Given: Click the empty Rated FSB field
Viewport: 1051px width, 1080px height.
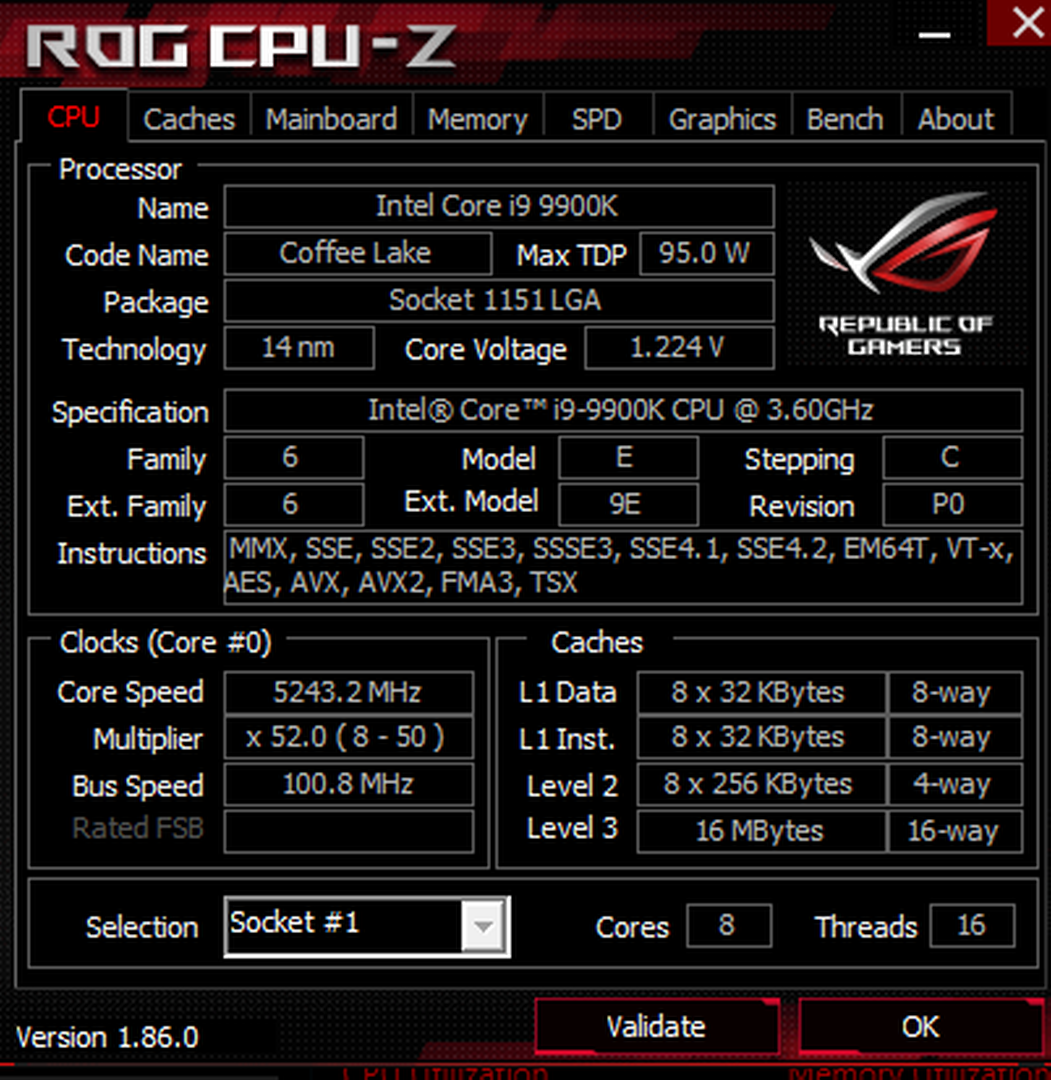Looking at the screenshot, I should 348,831.
